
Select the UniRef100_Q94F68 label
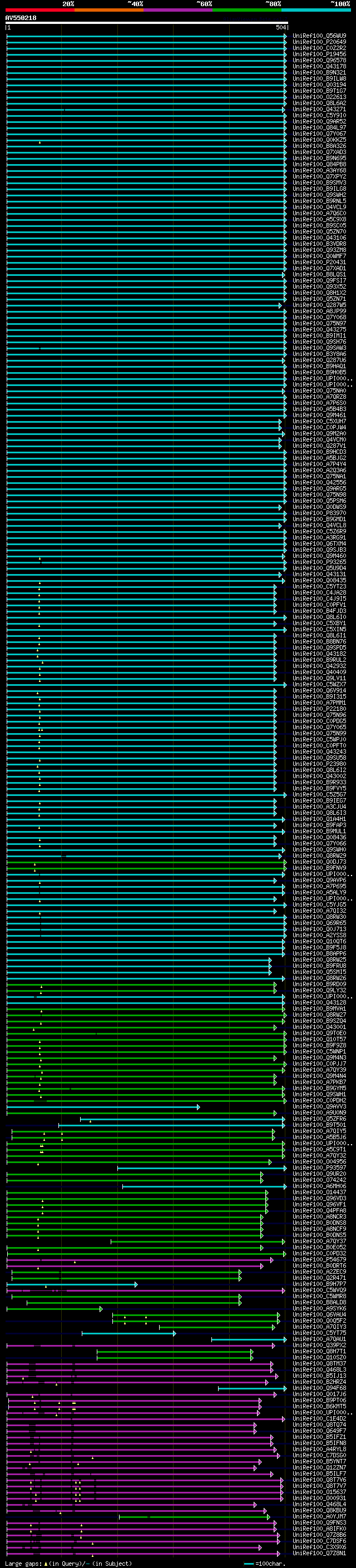tap(319, 1388)
